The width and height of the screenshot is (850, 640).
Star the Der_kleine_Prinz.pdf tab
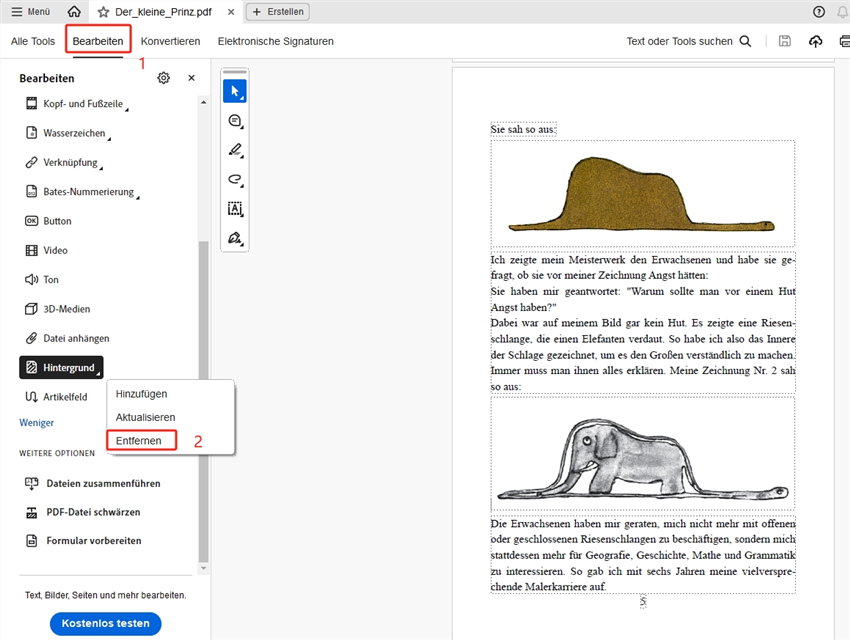[x=104, y=12]
